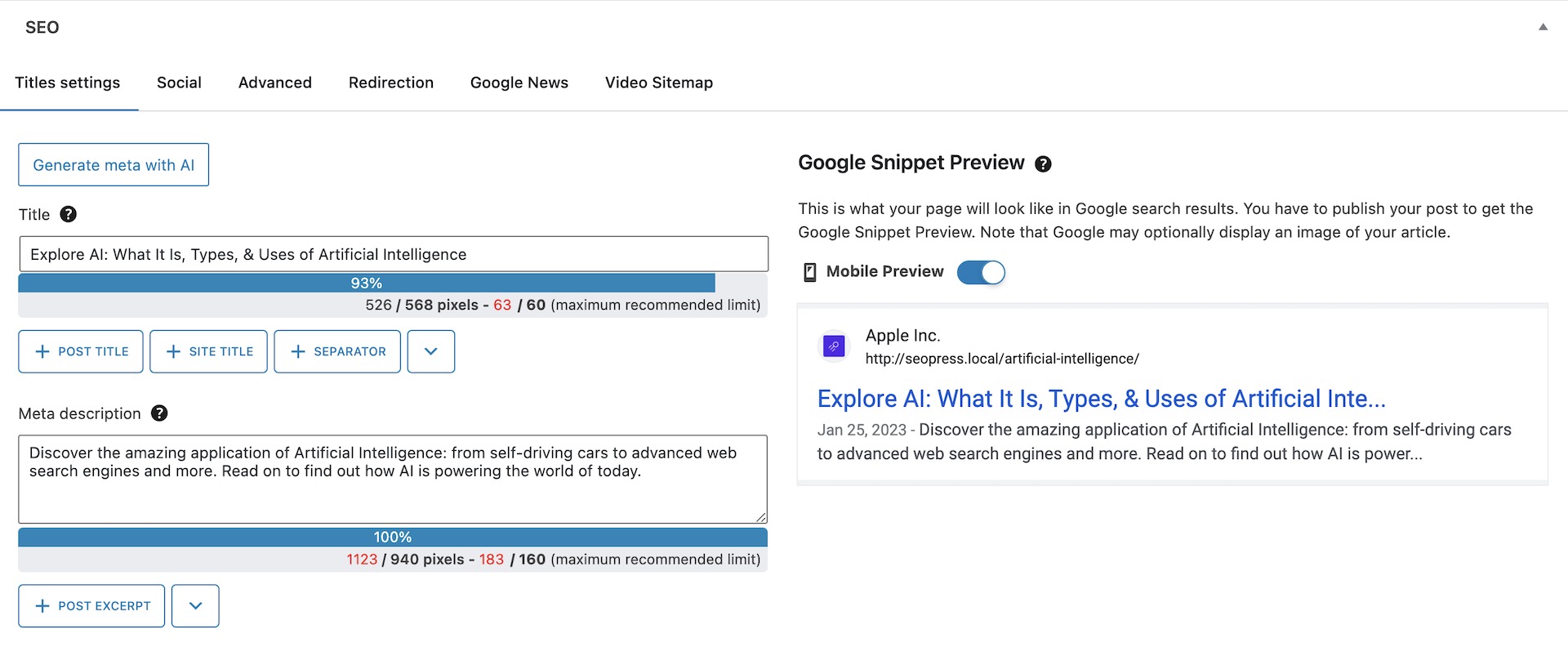Click the mobile phone icon beside Mobile Preview
Screen dimensions: 1568x656
pos(810,272)
